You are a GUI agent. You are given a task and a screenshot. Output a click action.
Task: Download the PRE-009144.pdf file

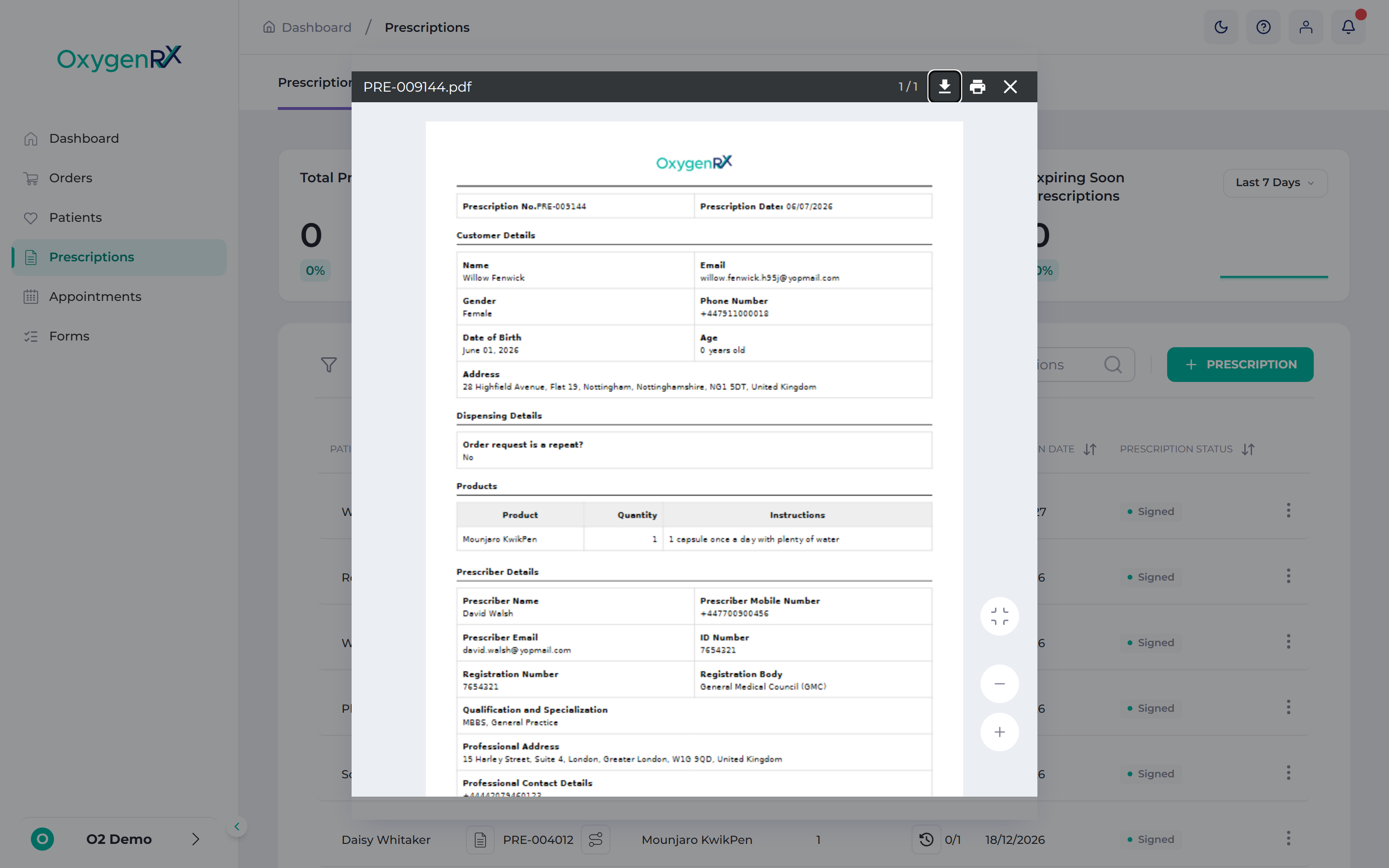point(944,87)
